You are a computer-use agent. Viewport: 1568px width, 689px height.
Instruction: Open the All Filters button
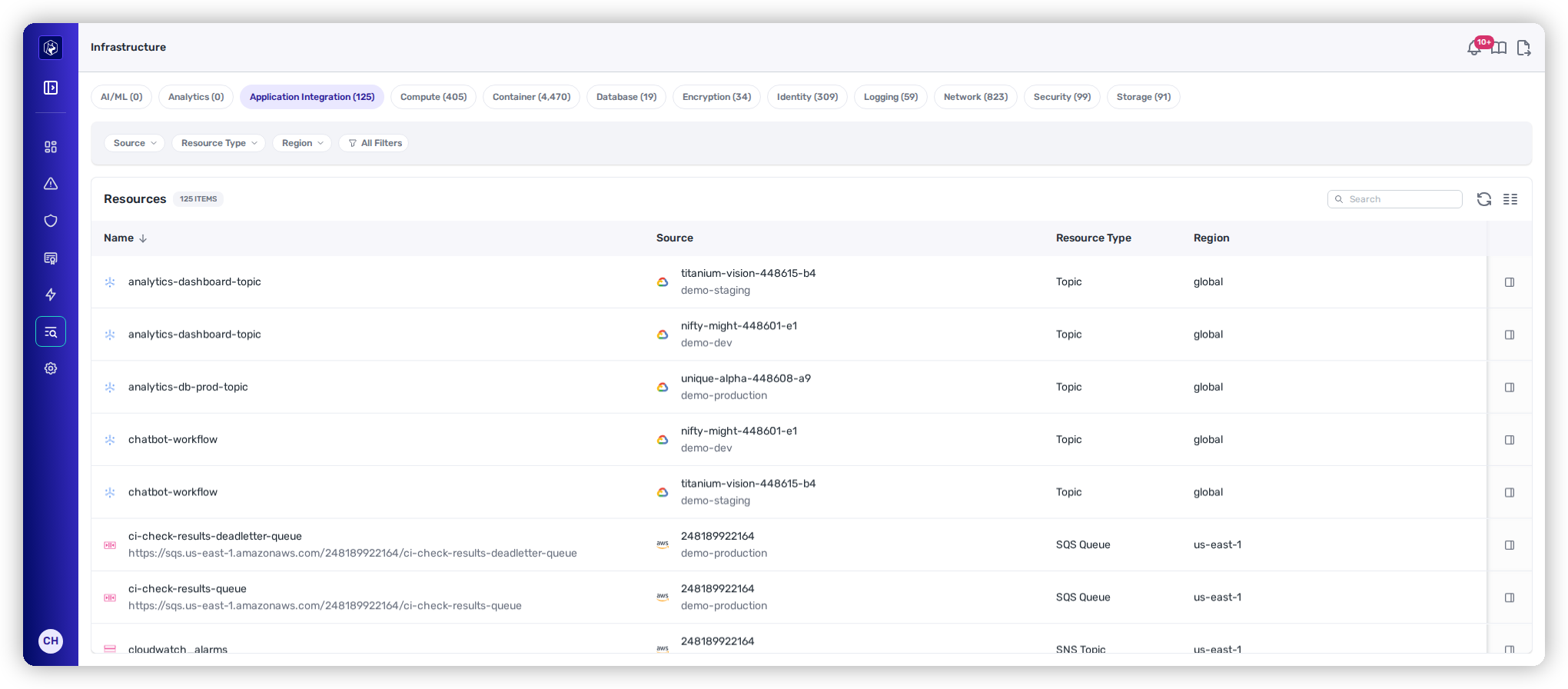click(x=374, y=143)
